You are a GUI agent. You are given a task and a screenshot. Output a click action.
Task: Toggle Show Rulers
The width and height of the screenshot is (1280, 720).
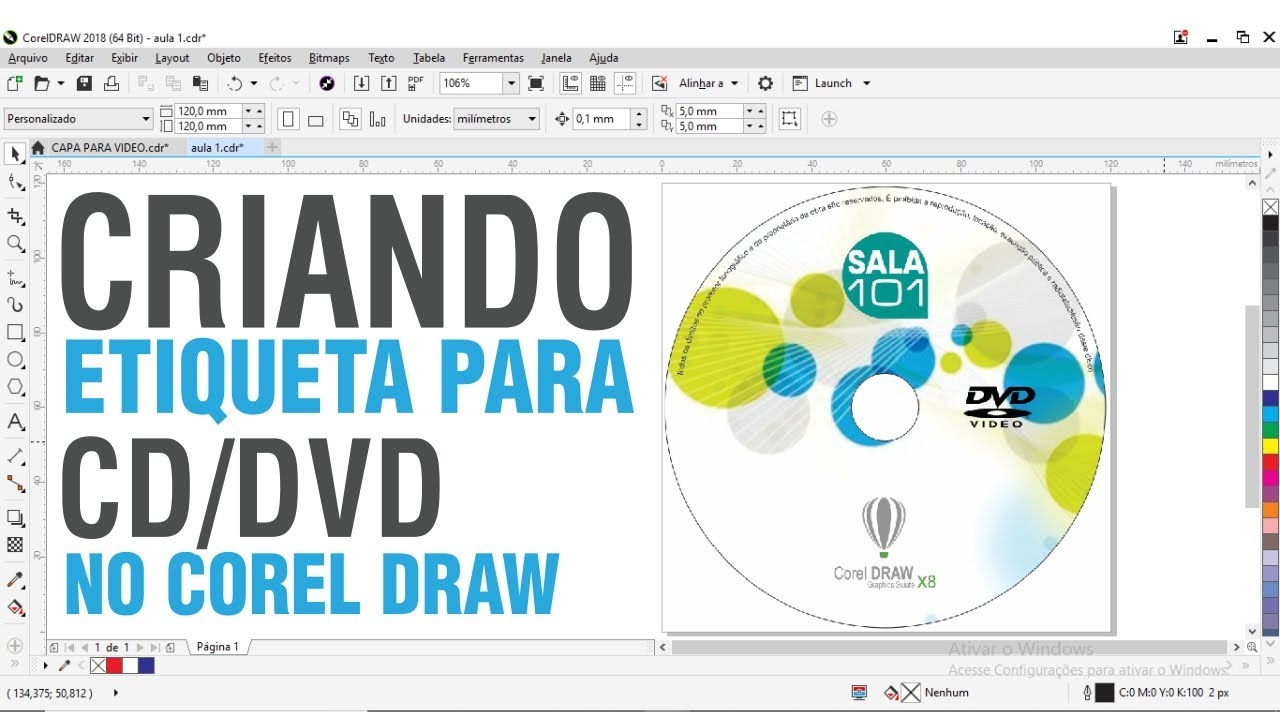pyautogui.click(x=571, y=83)
